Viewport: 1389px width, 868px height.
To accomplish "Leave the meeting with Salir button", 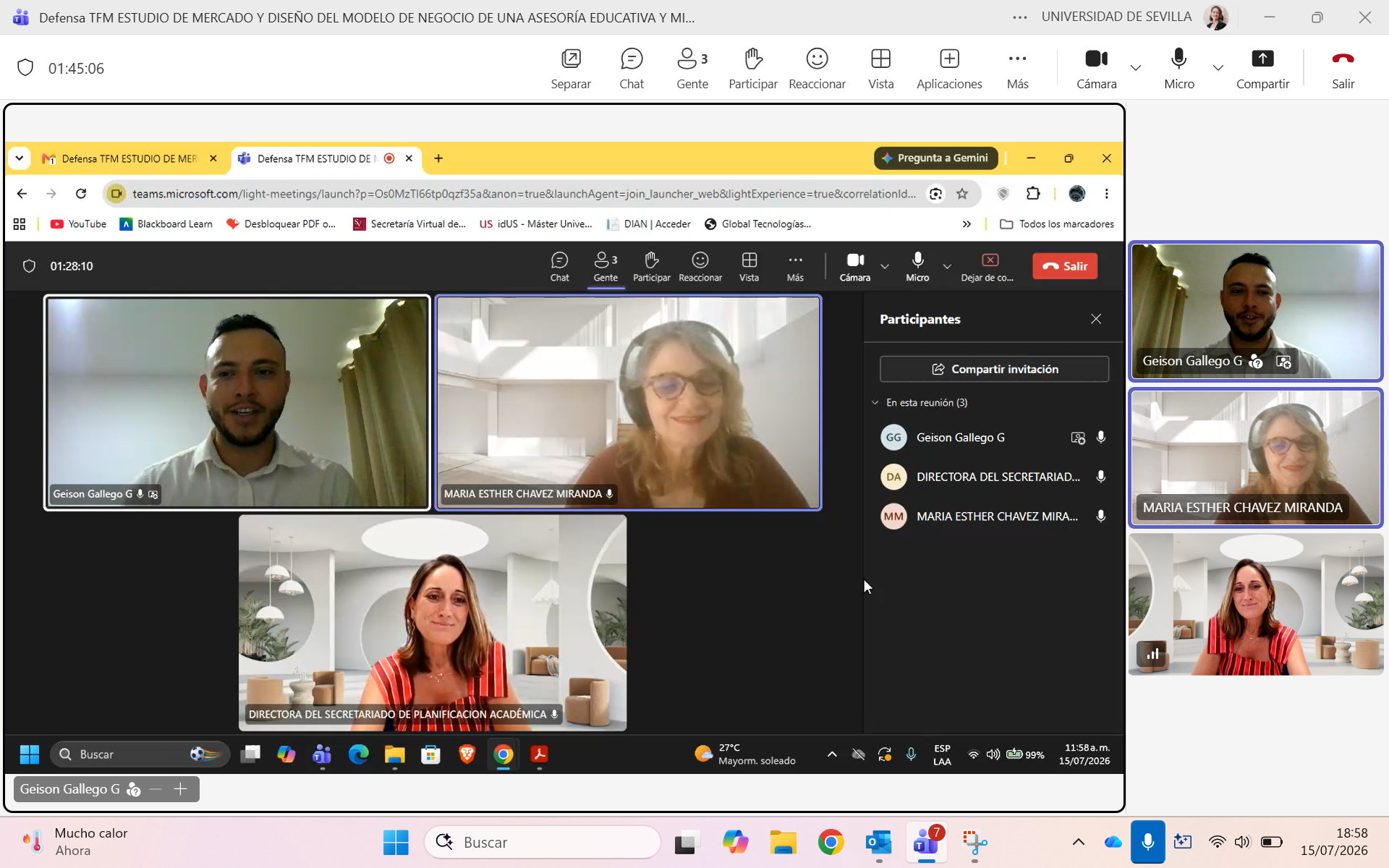I will pos(1343,69).
